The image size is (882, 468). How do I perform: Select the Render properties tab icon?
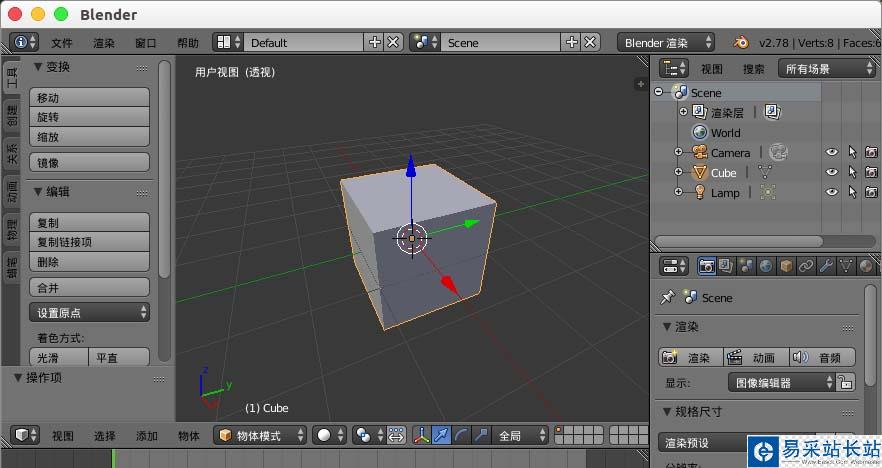[706, 266]
